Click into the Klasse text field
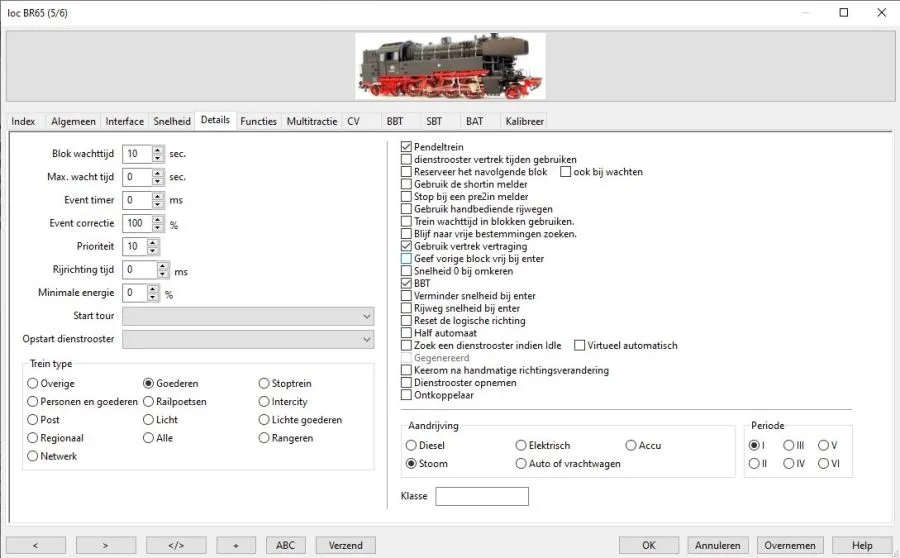Screen dimensions: 900x558 pyautogui.click(x=481, y=496)
